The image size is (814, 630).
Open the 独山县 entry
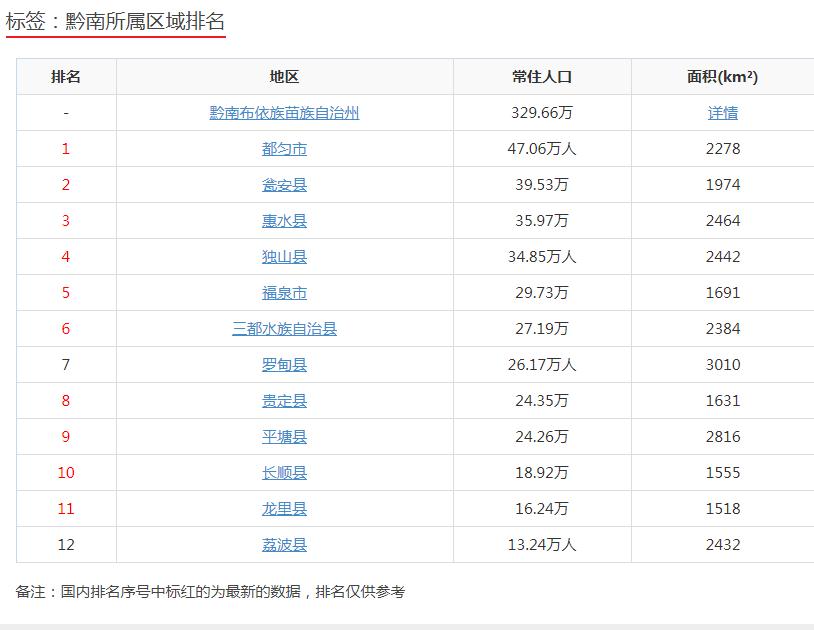coord(284,257)
